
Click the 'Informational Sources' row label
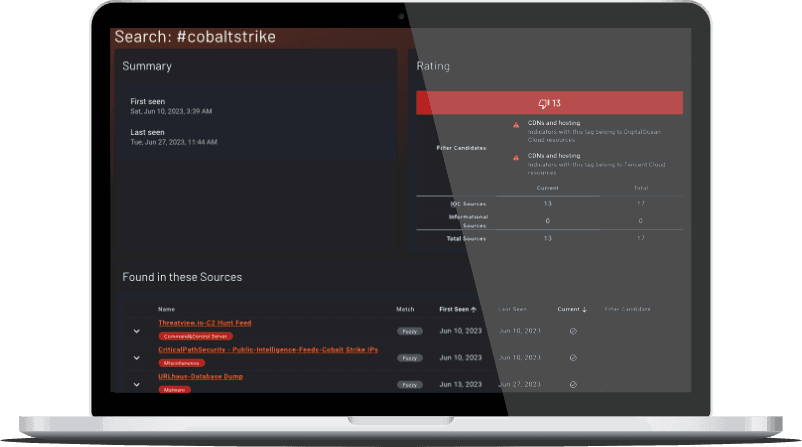click(x=469, y=221)
